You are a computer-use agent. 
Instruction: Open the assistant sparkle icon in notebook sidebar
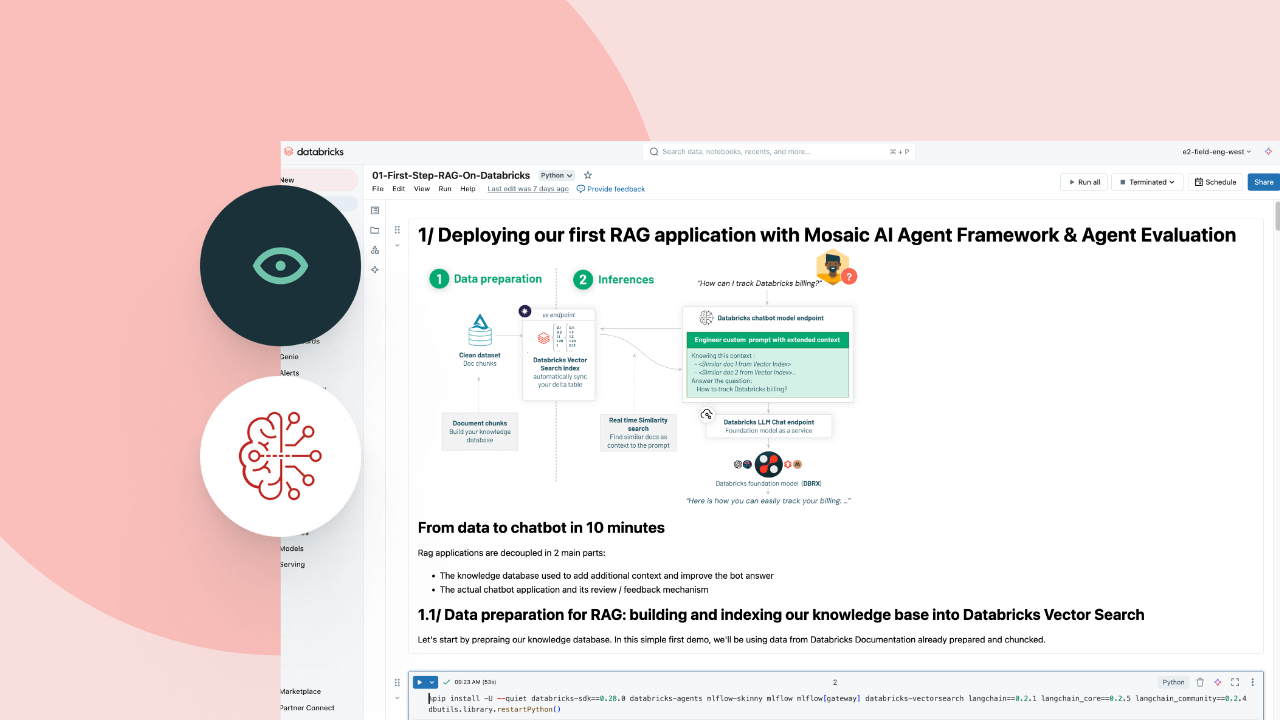click(375, 270)
